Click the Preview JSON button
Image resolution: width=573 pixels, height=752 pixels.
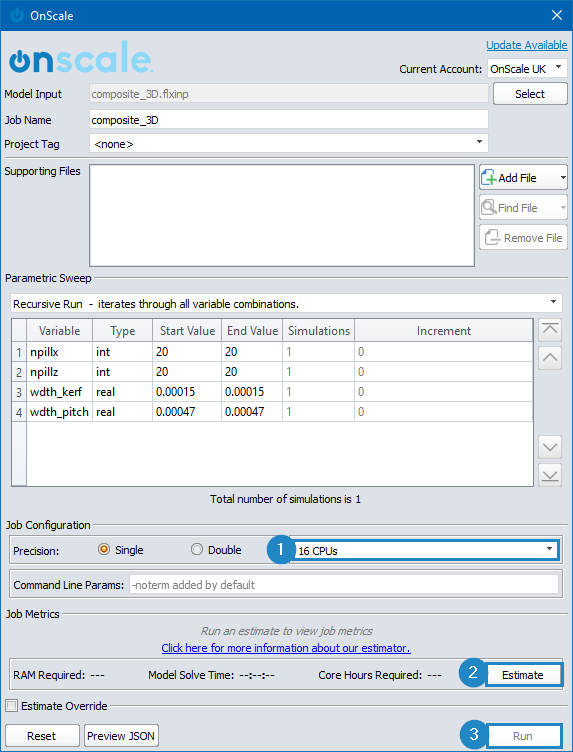(121, 736)
